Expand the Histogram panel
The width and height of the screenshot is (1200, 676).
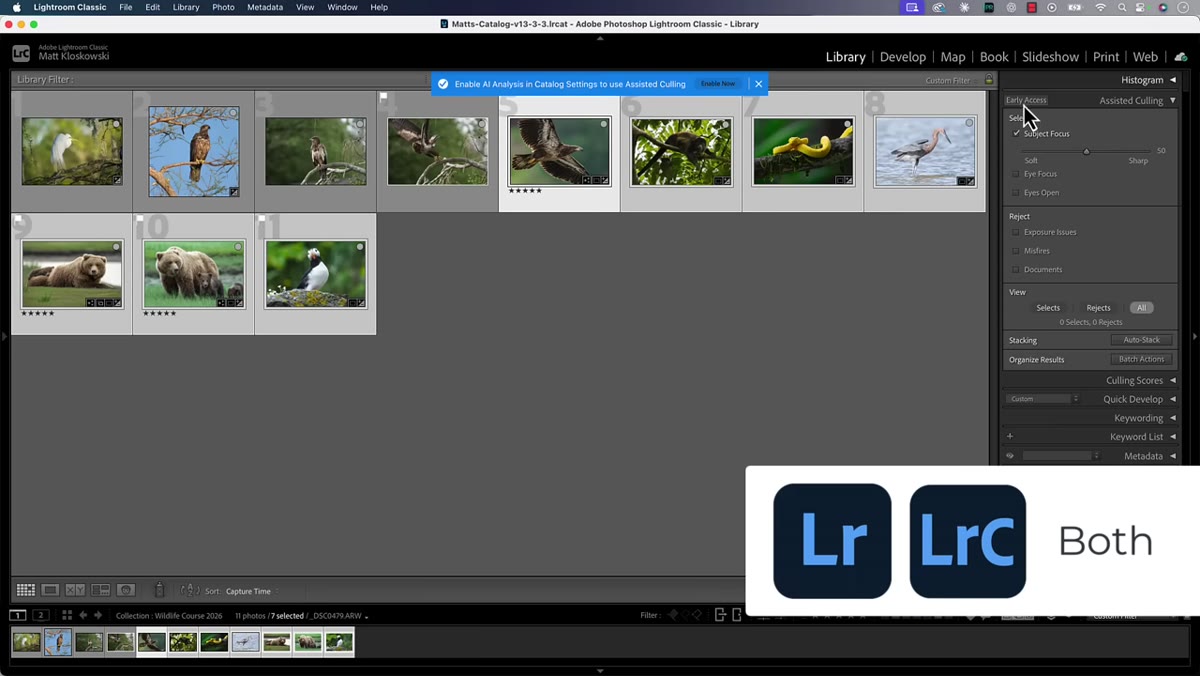(1173, 80)
